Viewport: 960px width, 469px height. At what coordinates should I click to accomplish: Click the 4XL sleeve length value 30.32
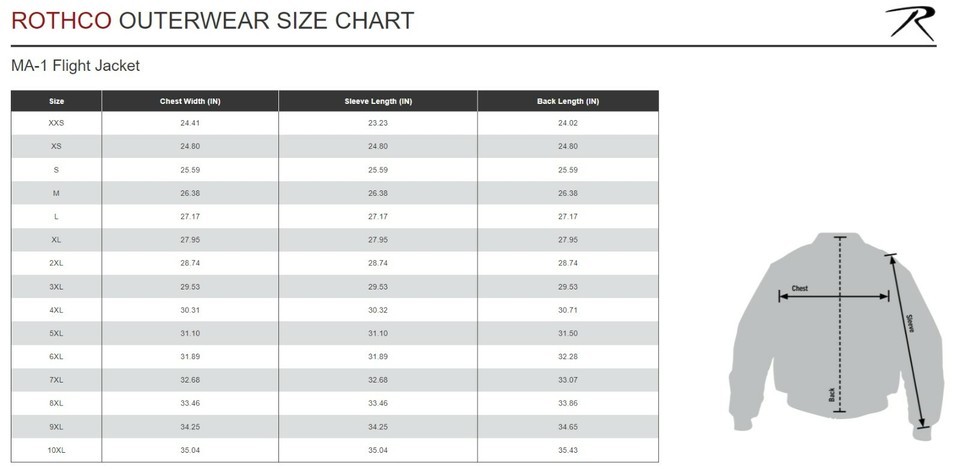click(x=378, y=310)
